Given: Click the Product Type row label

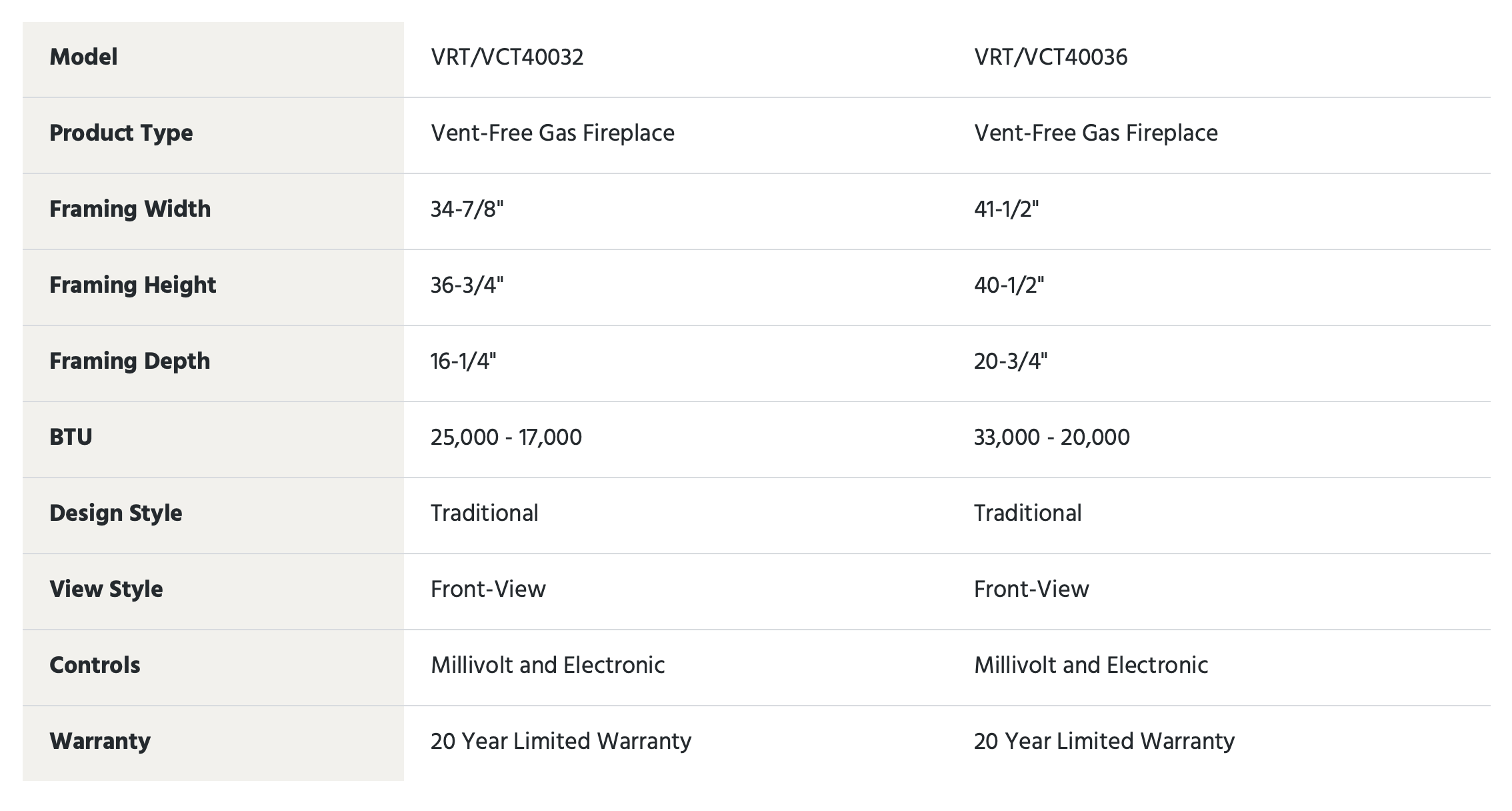Looking at the screenshot, I should (x=121, y=133).
